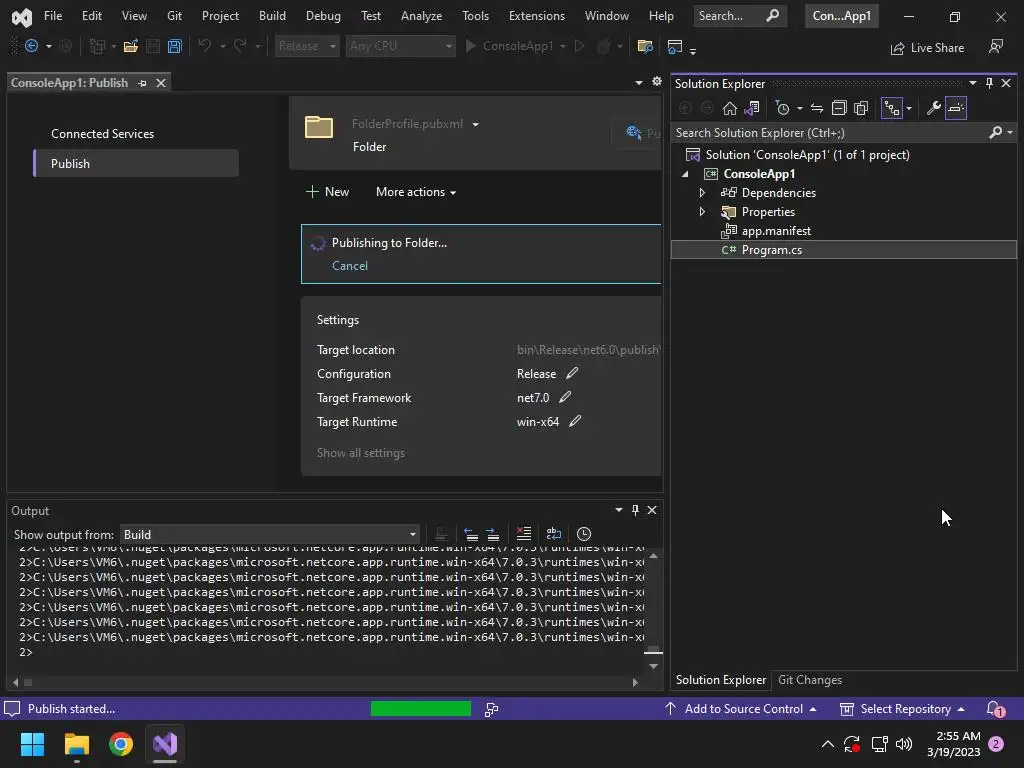This screenshot has height=768, width=1024.
Task: Click Sync with Active Document arrows icon
Action: pyautogui.click(x=817, y=108)
